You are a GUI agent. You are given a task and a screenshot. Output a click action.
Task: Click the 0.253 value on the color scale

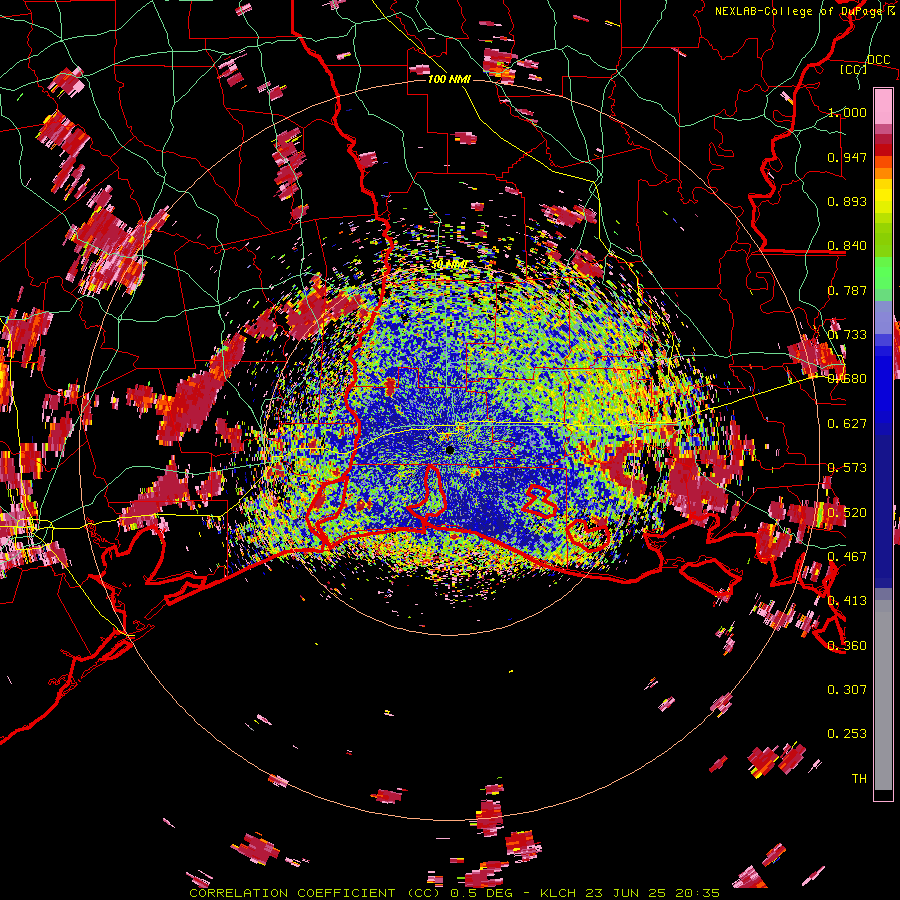click(x=847, y=734)
